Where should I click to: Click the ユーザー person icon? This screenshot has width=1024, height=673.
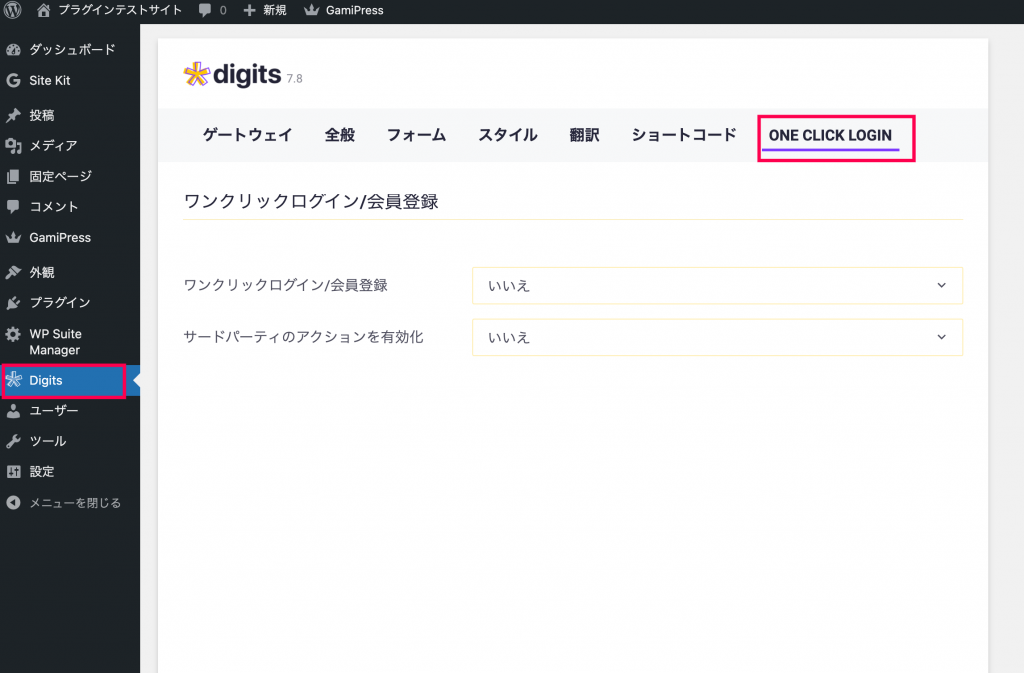pos(13,411)
